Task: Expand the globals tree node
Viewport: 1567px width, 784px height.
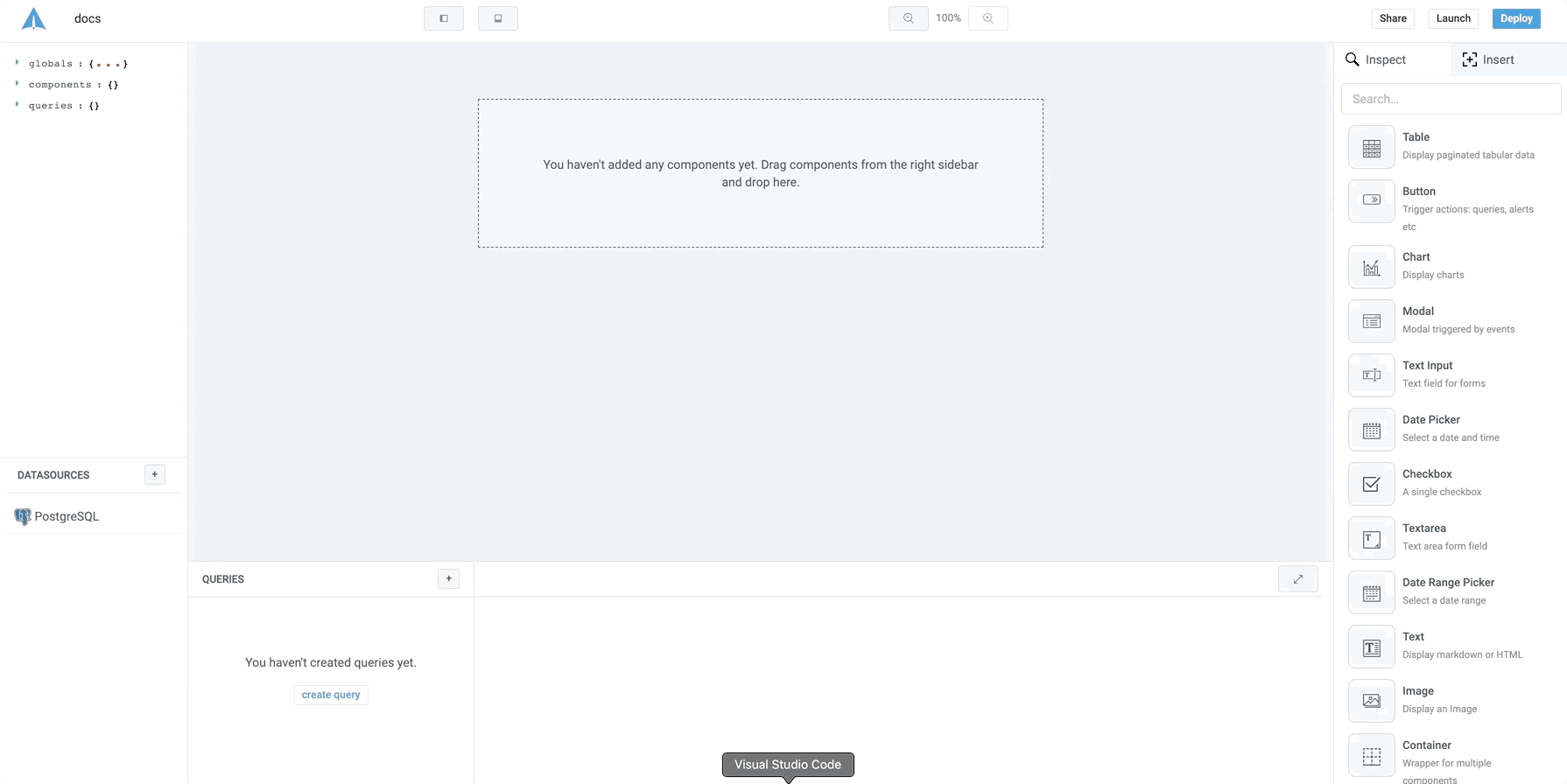Action: point(17,63)
